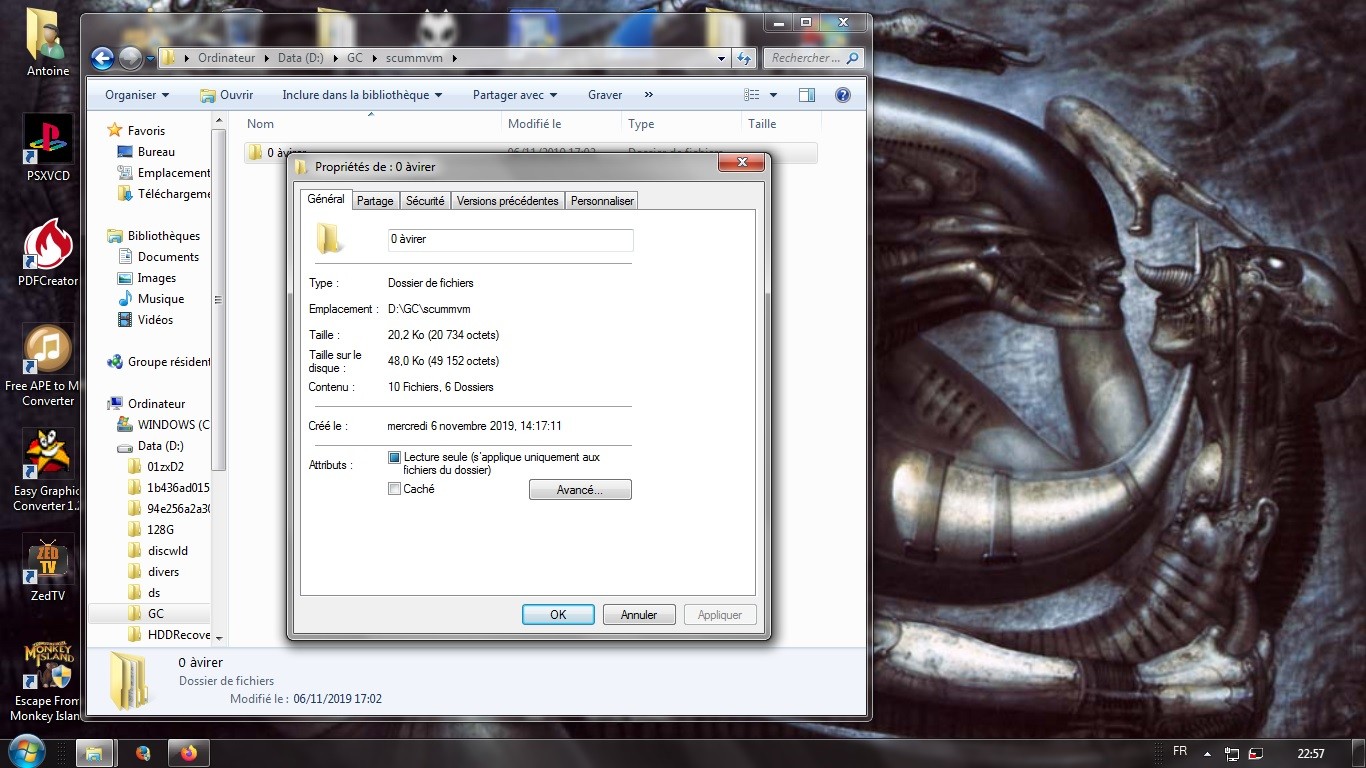Click the folder name field in properties
Screen dimensions: 1366x768
point(510,240)
